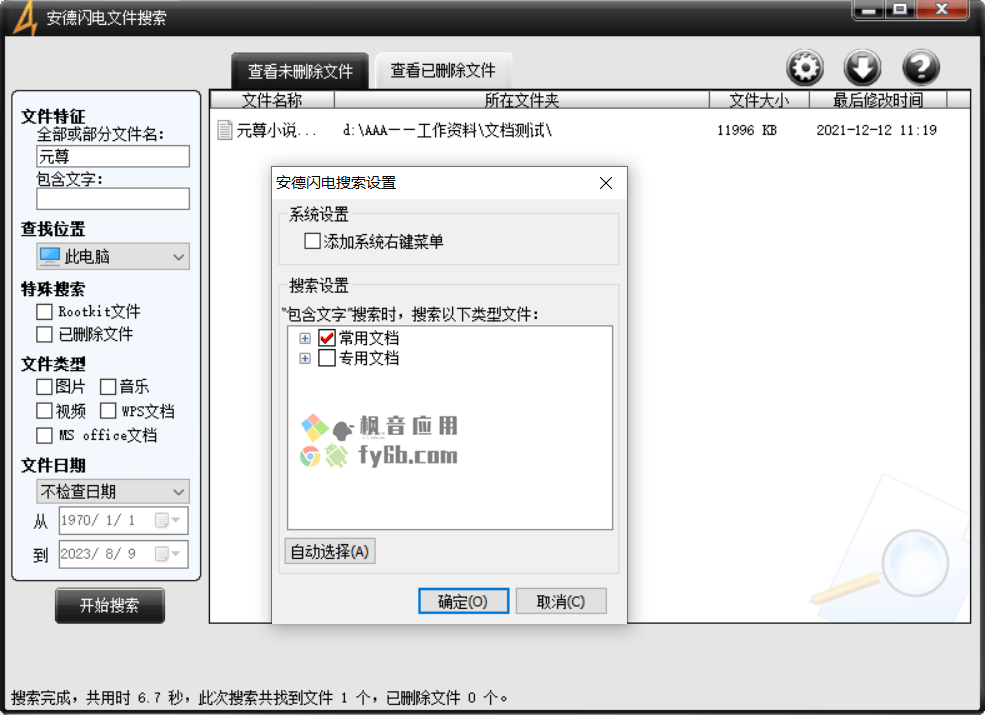Viewport: 985px width, 715px height.
Task: Expand the 专用文档 tree node
Action: (x=305, y=359)
